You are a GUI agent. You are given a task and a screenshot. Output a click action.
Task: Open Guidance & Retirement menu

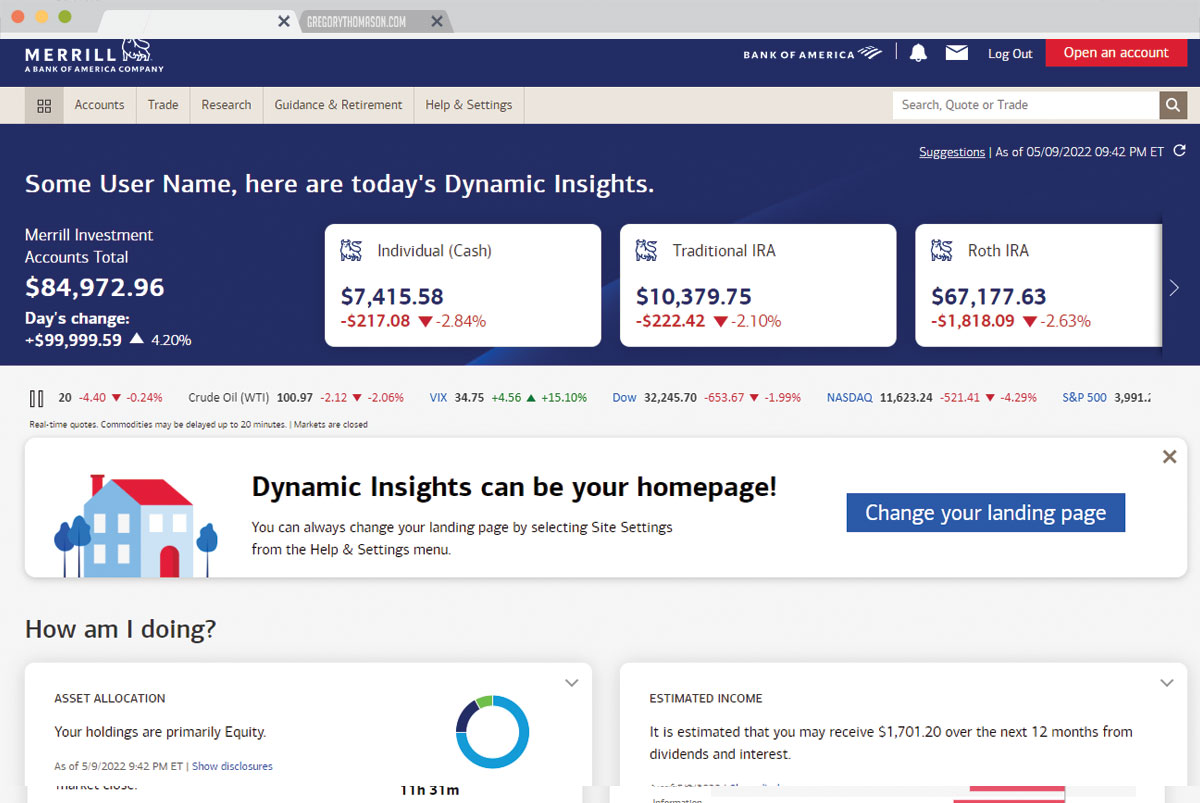point(338,105)
